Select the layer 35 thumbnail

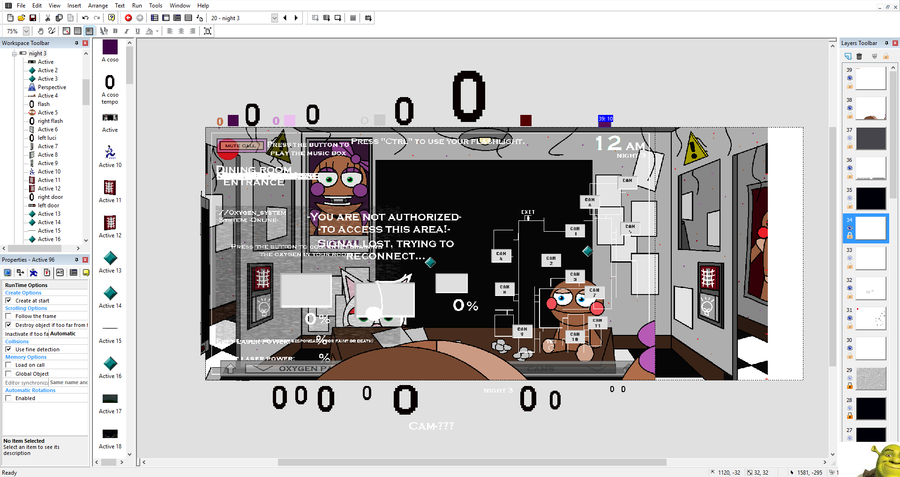point(871,199)
